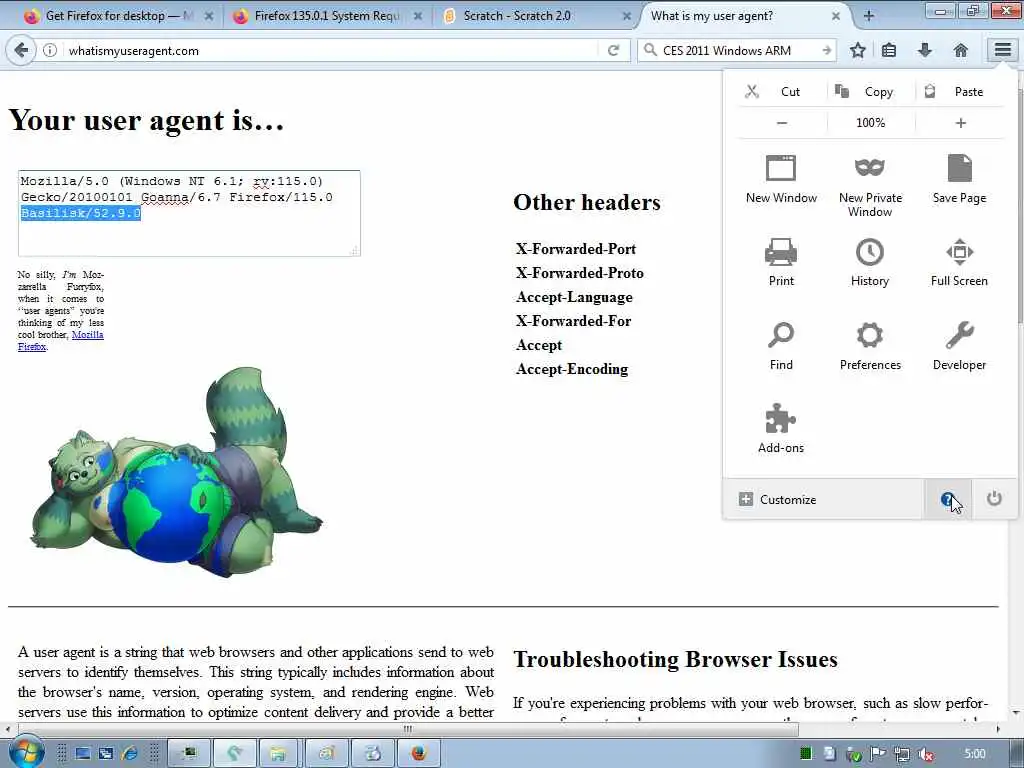Choose Save Page
1024x768 pixels.
point(959,180)
